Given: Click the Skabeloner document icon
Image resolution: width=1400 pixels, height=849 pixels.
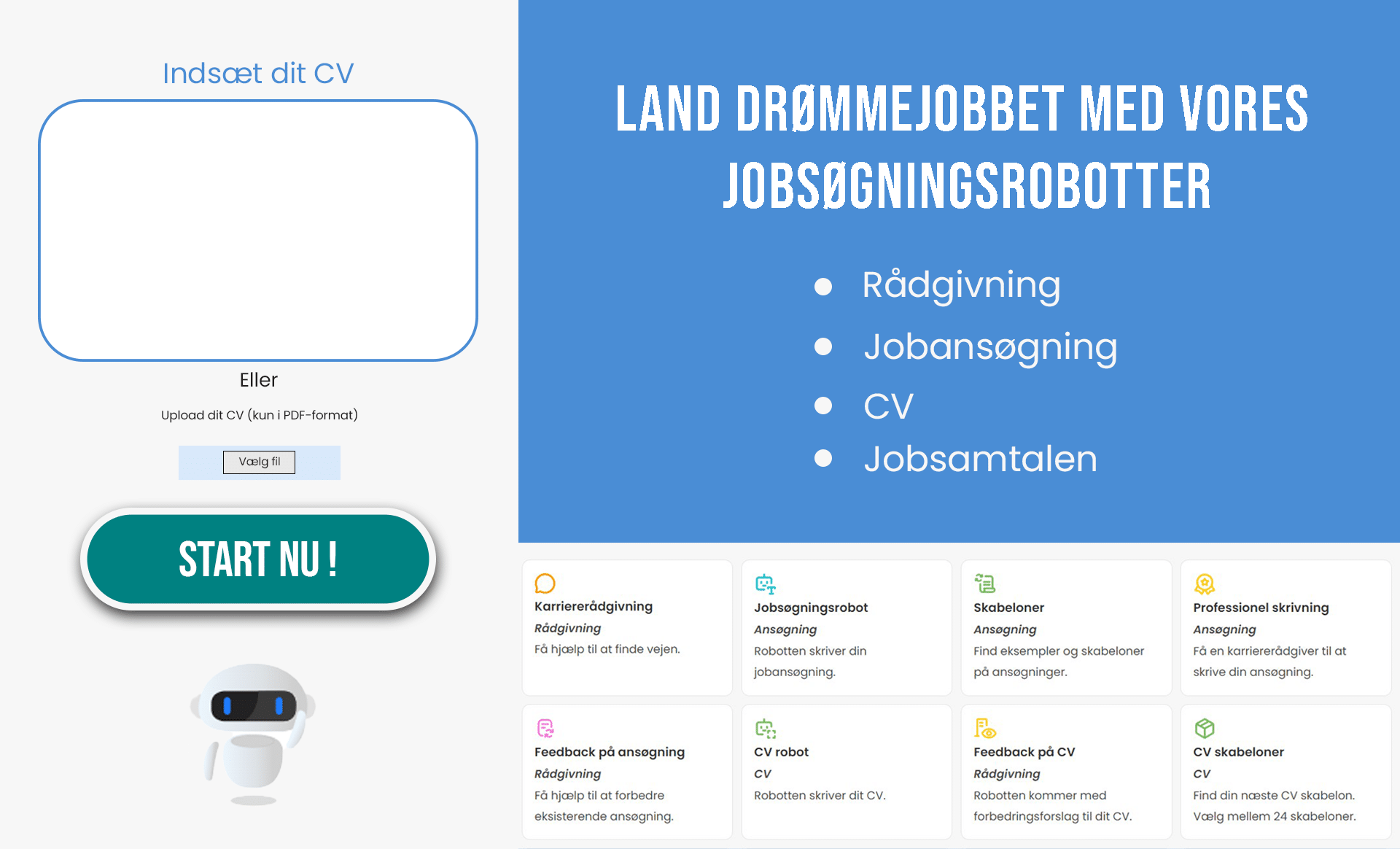Looking at the screenshot, I should coord(985,584).
